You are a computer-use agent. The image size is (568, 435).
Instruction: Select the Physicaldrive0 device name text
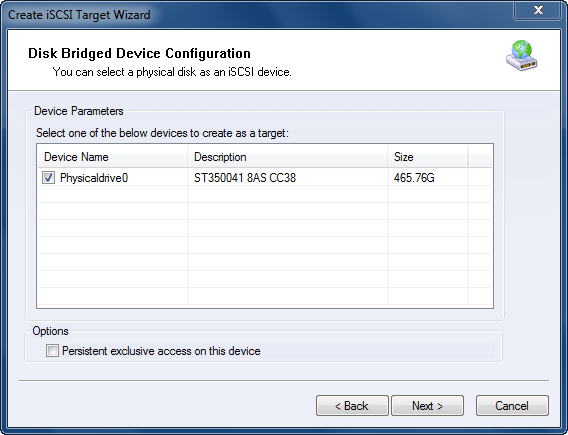pos(94,178)
